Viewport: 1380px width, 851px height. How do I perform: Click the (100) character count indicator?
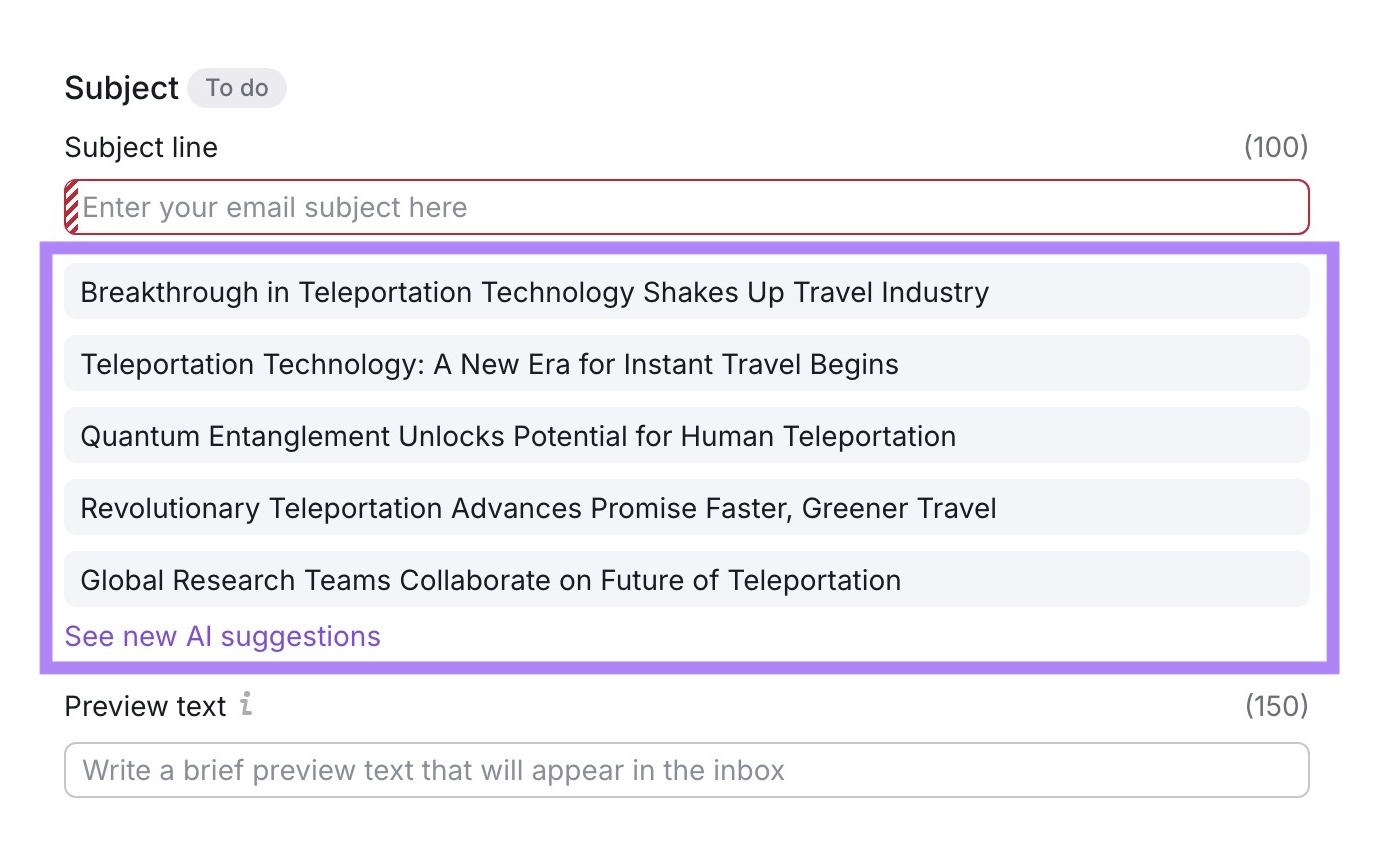tap(1276, 147)
